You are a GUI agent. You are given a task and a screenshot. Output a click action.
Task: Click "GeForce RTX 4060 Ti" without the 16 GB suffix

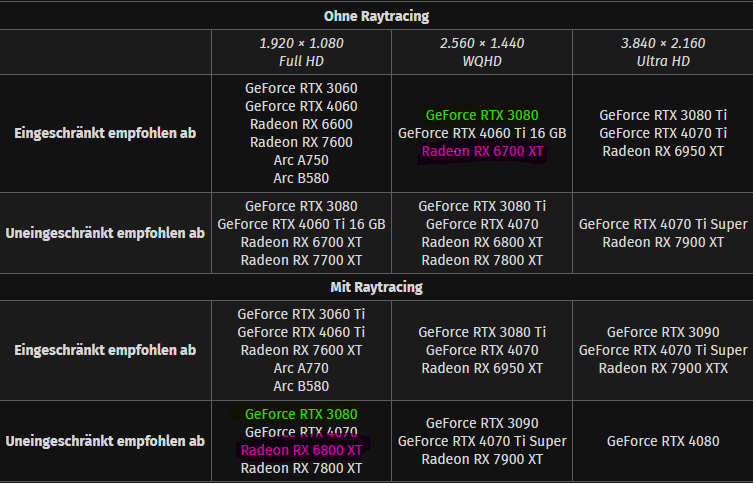pyautogui.click(x=302, y=332)
